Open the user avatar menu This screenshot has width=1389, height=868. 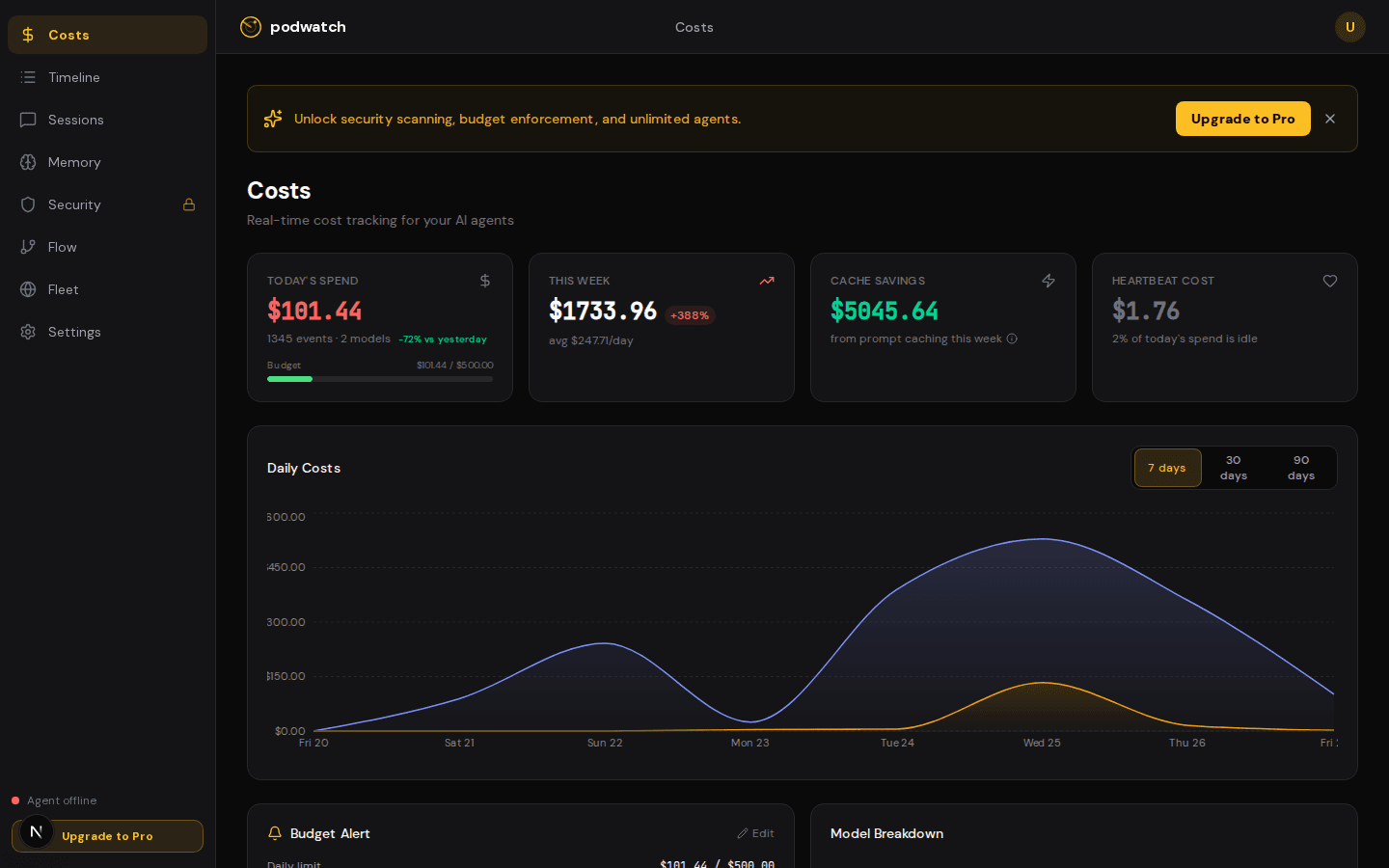coord(1350,27)
